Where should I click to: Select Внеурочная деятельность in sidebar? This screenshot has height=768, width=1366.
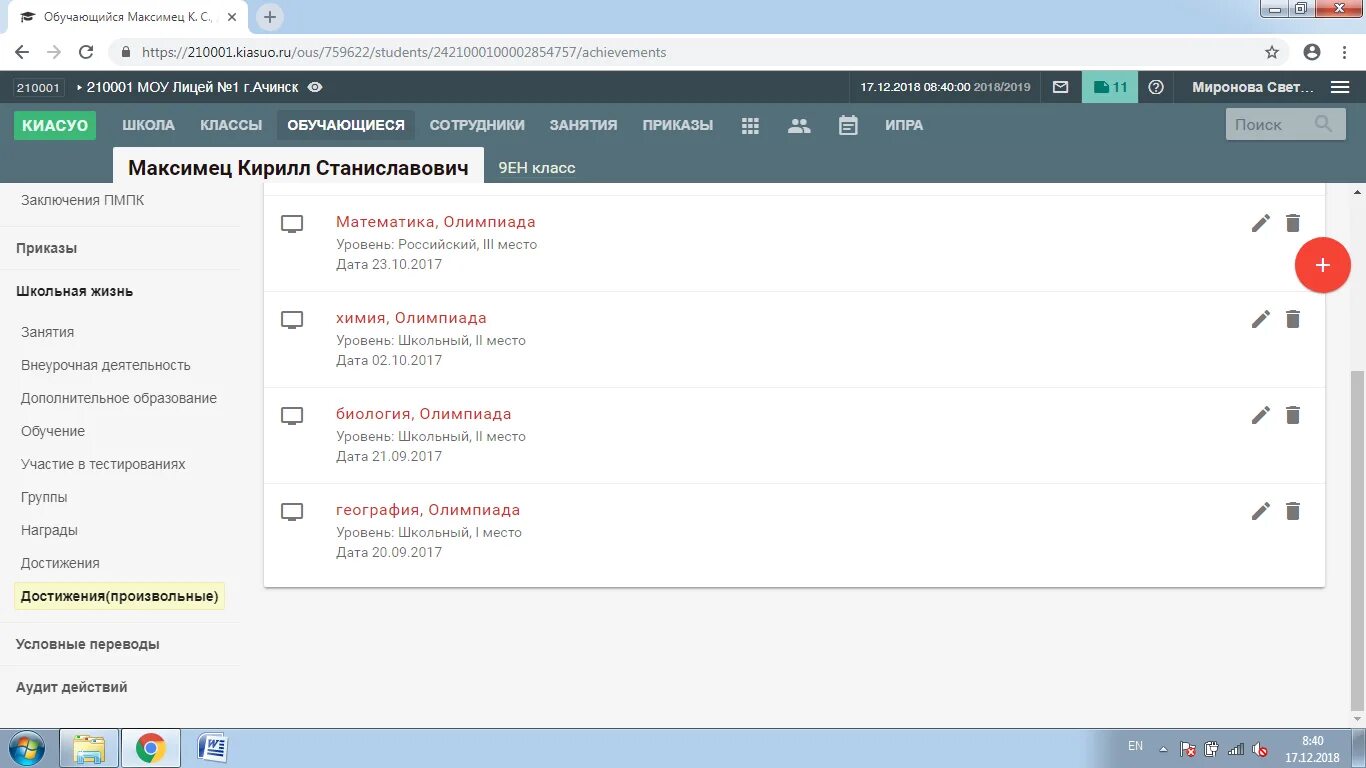[106, 365]
